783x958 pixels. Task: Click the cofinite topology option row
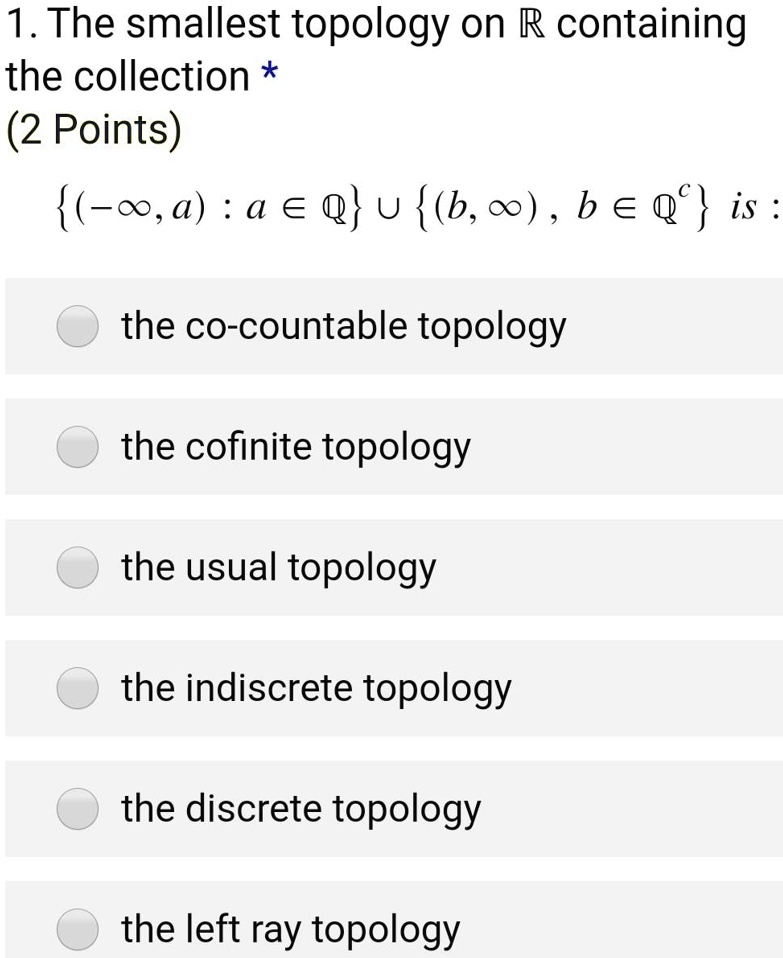(x=391, y=447)
